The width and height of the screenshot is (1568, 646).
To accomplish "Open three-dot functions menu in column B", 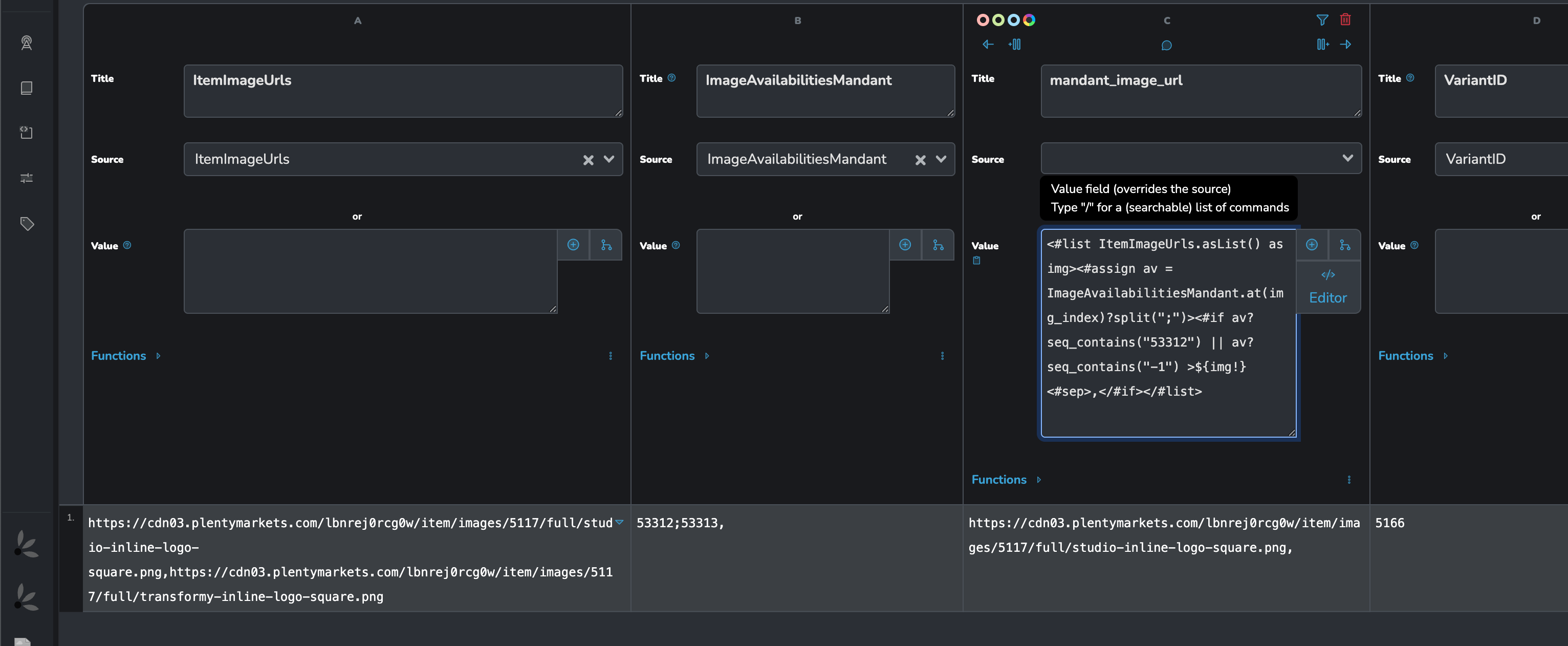I will [x=942, y=356].
